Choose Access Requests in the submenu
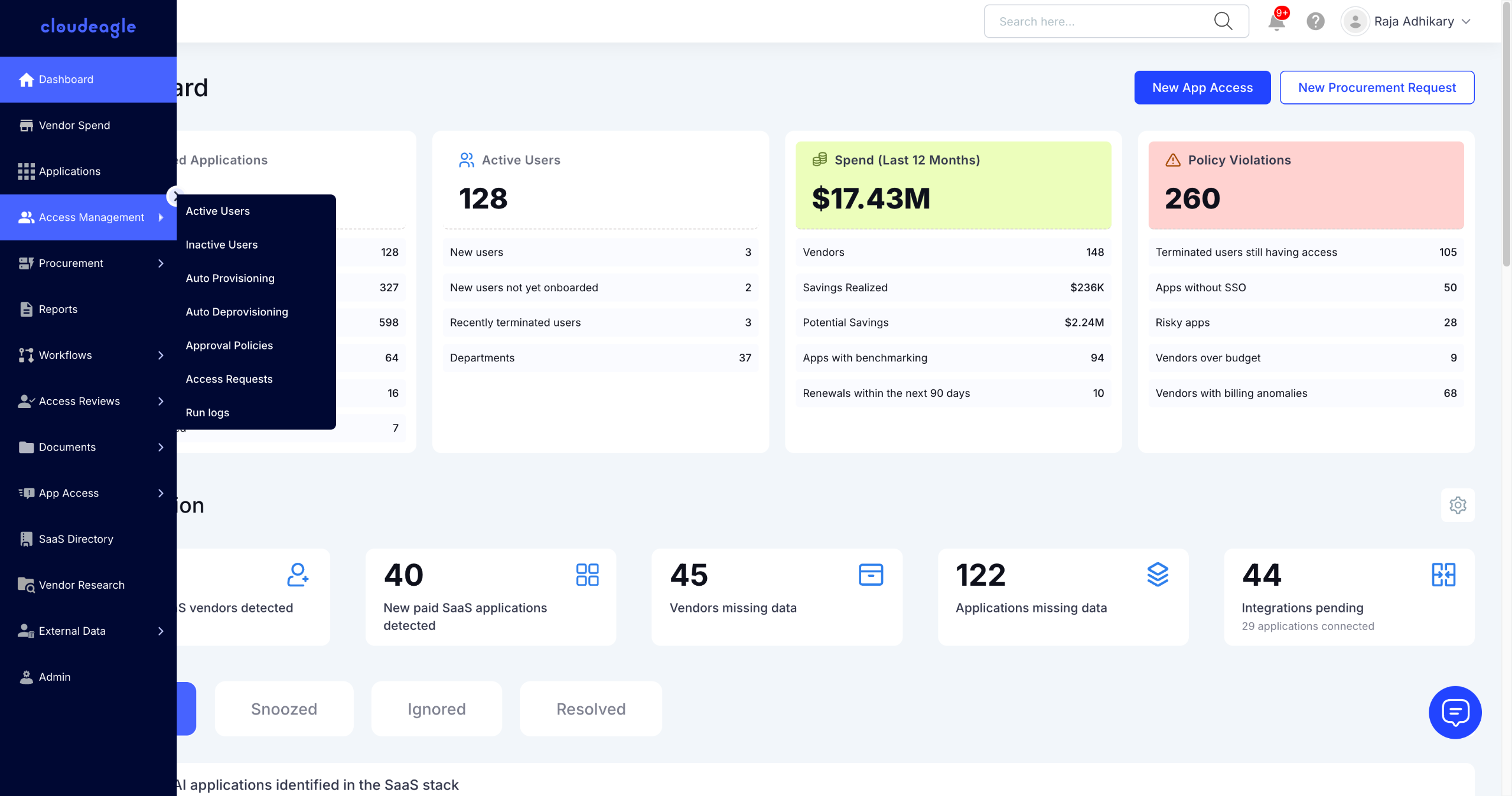The width and height of the screenshot is (1512, 796). coord(229,379)
